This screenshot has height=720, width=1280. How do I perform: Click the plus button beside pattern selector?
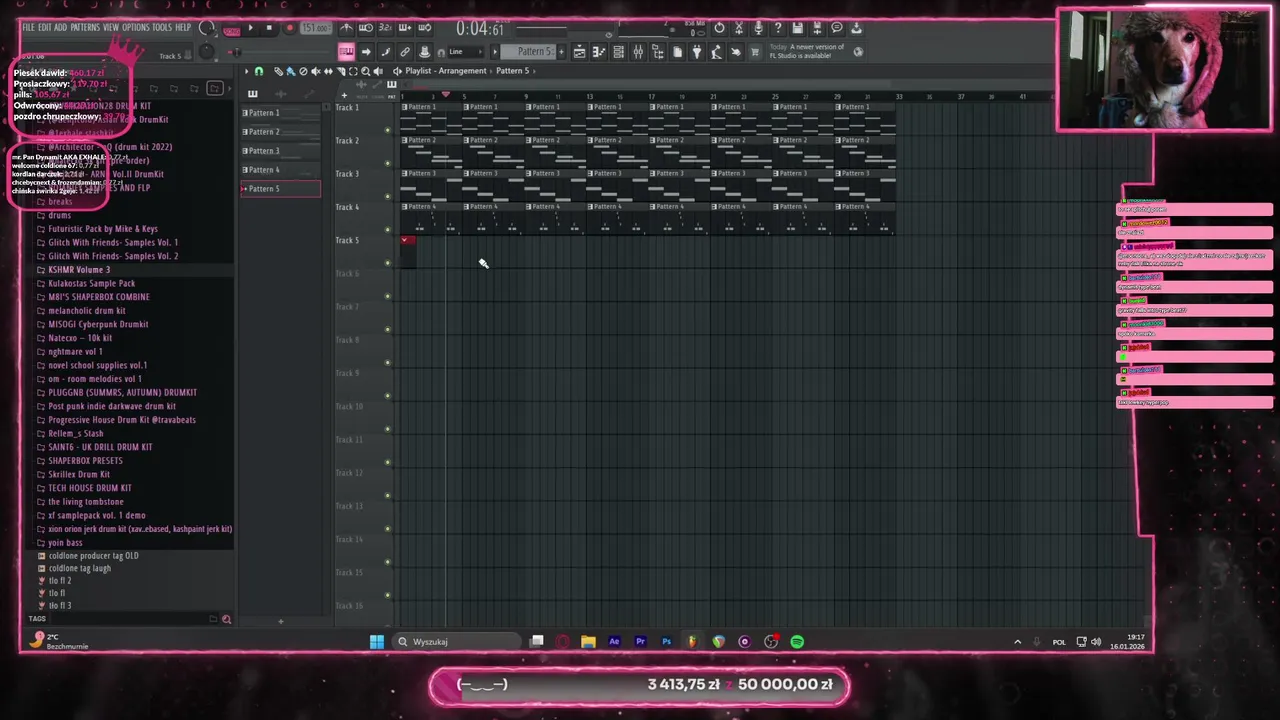pyautogui.click(x=561, y=52)
